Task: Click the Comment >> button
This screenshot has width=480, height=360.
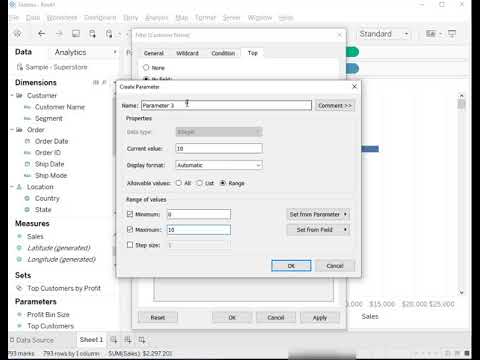Action: (335, 106)
